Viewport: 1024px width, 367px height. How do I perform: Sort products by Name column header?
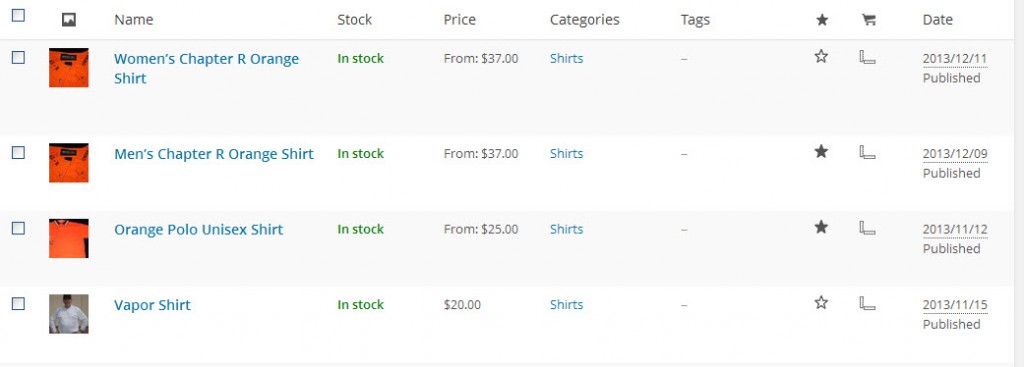(134, 20)
